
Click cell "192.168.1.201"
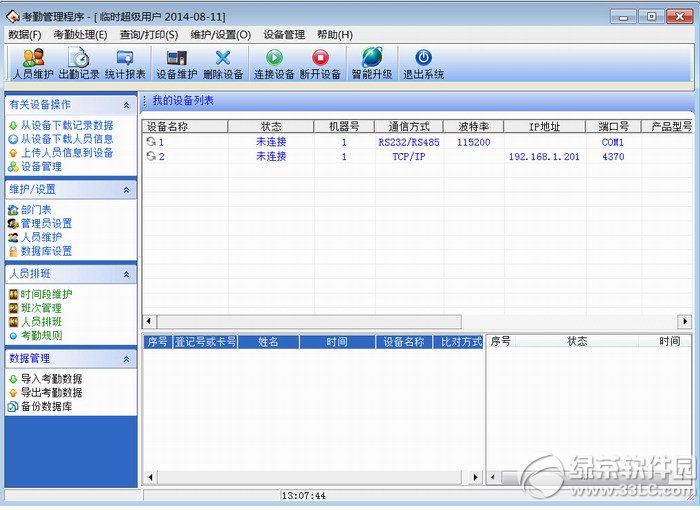pos(544,157)
